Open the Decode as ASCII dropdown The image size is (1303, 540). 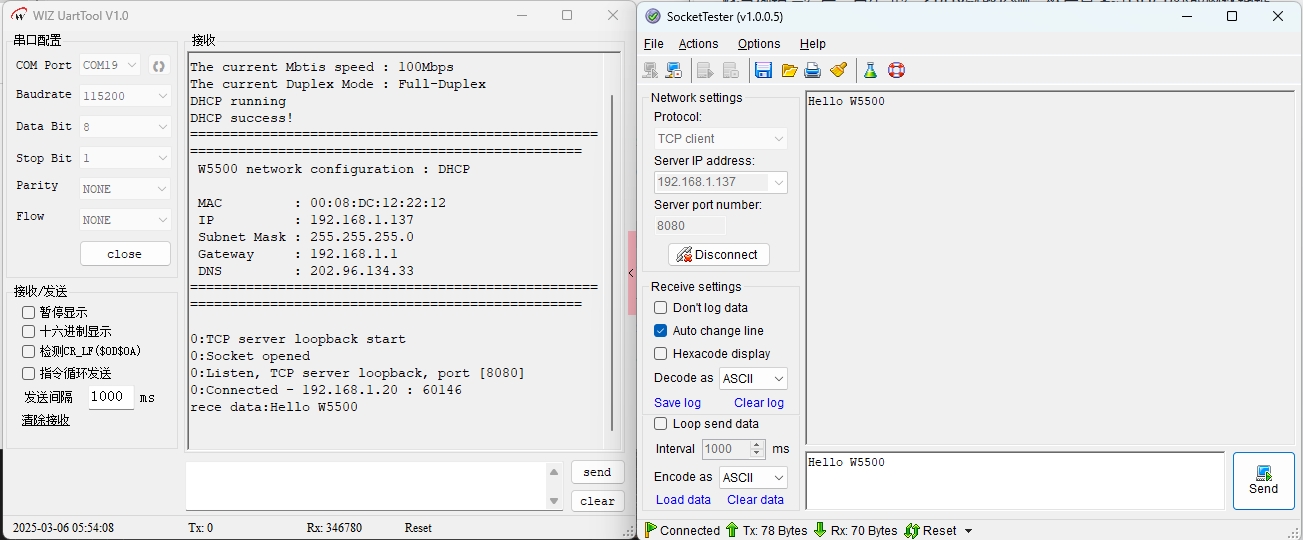coord(753,379)
